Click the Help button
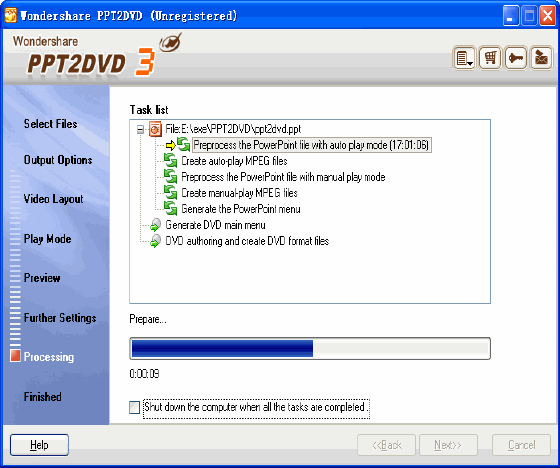The width and height of the screenshot is (560, 468). click(x=39, y=445)
